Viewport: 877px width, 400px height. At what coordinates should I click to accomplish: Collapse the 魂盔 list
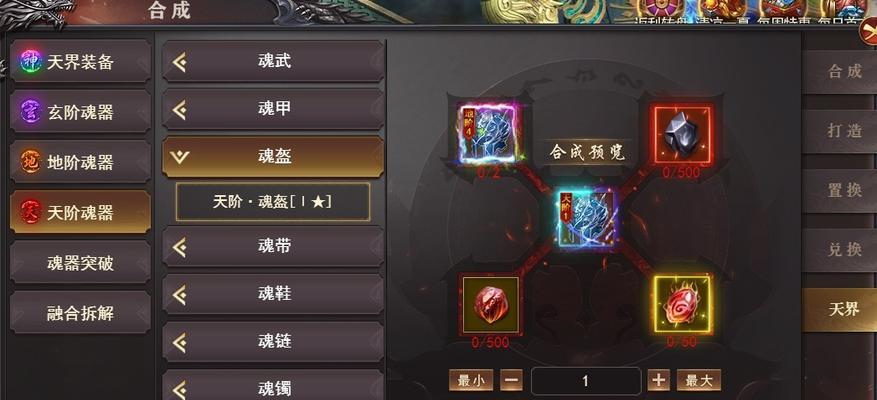pyautogui.click(x=273, y=157)
